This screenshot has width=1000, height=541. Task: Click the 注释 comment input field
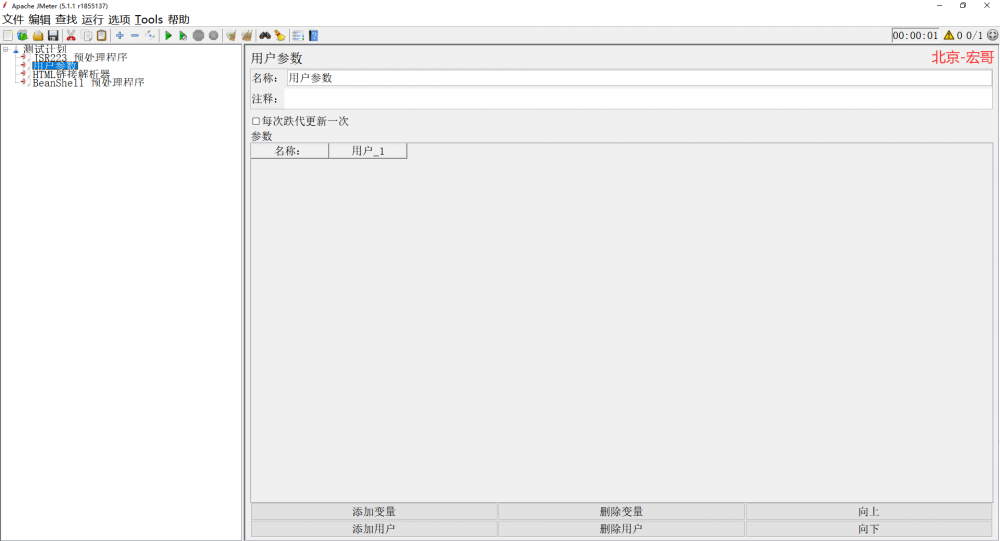tap(638, 99)
